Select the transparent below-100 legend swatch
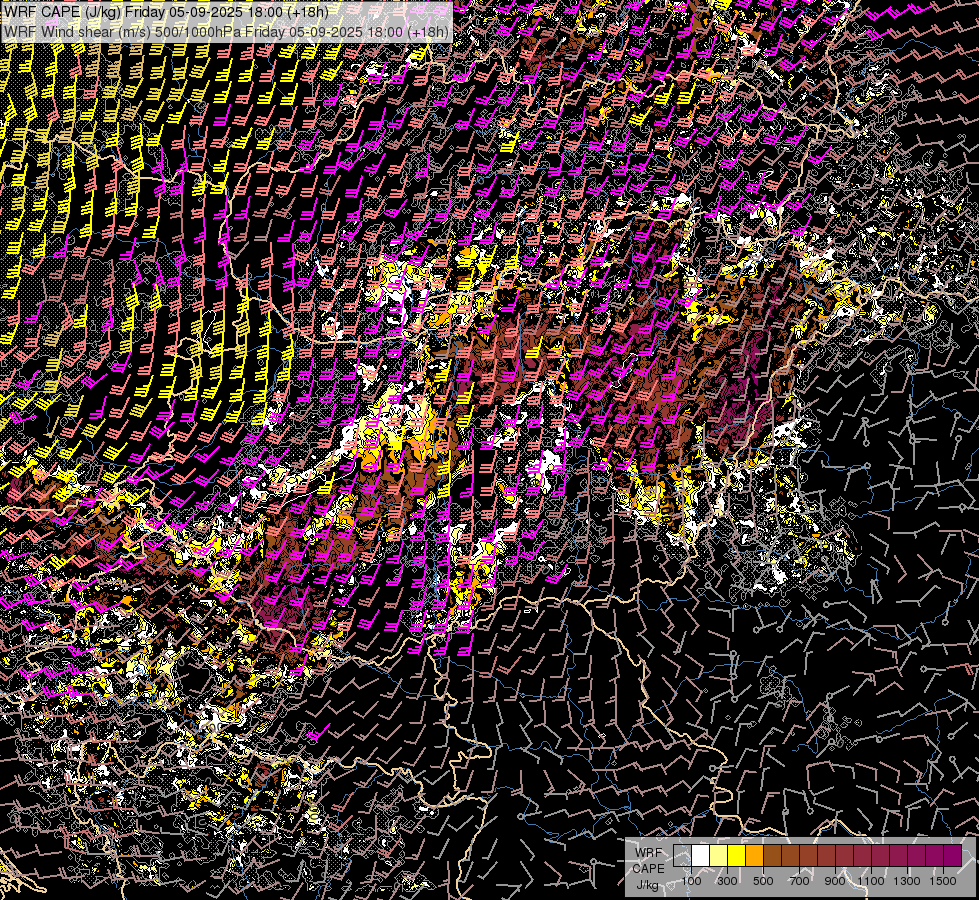979x900 pixels. [x=682, y=855]
